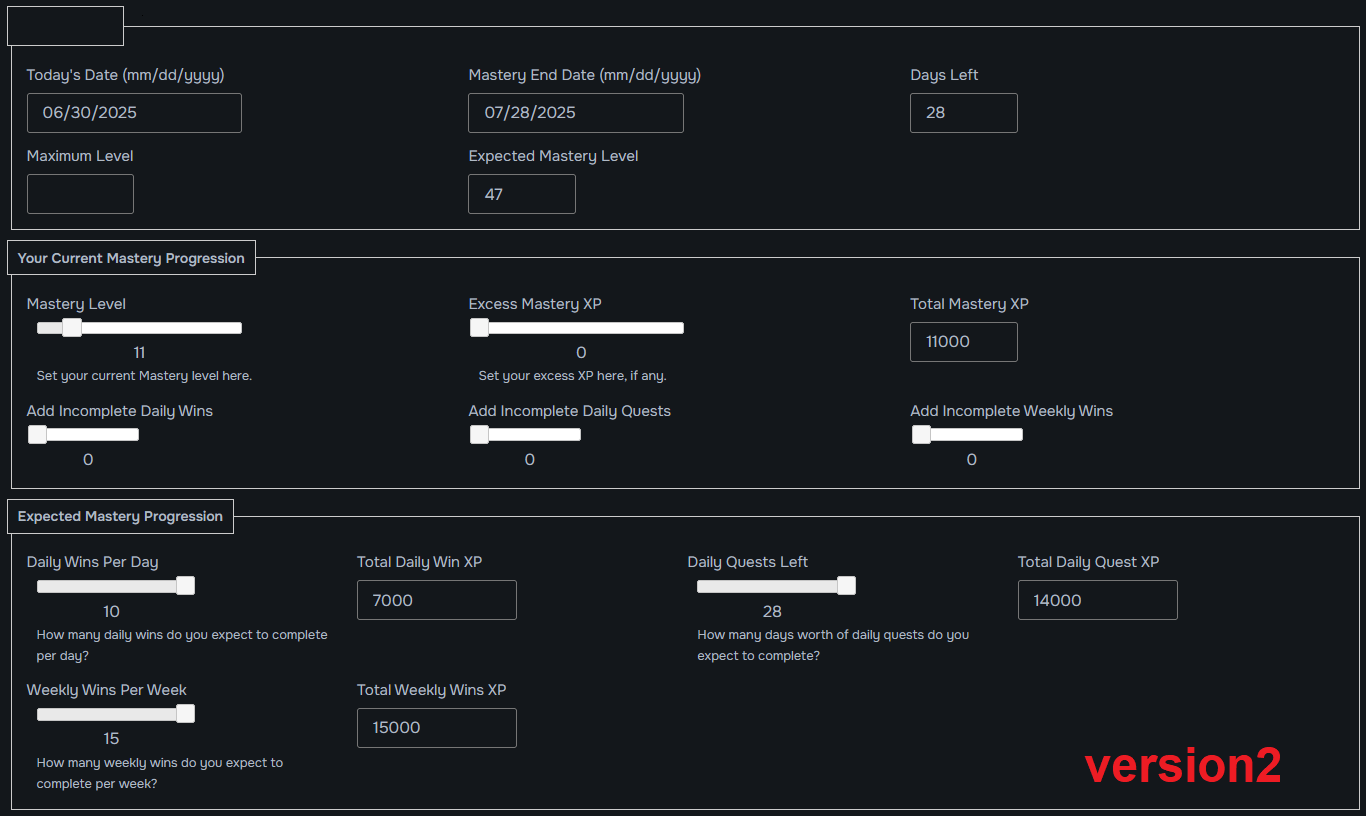Click the Daily Wins Per Day slider
Viewport: 1366px width, 816px height.
(115, 586)
